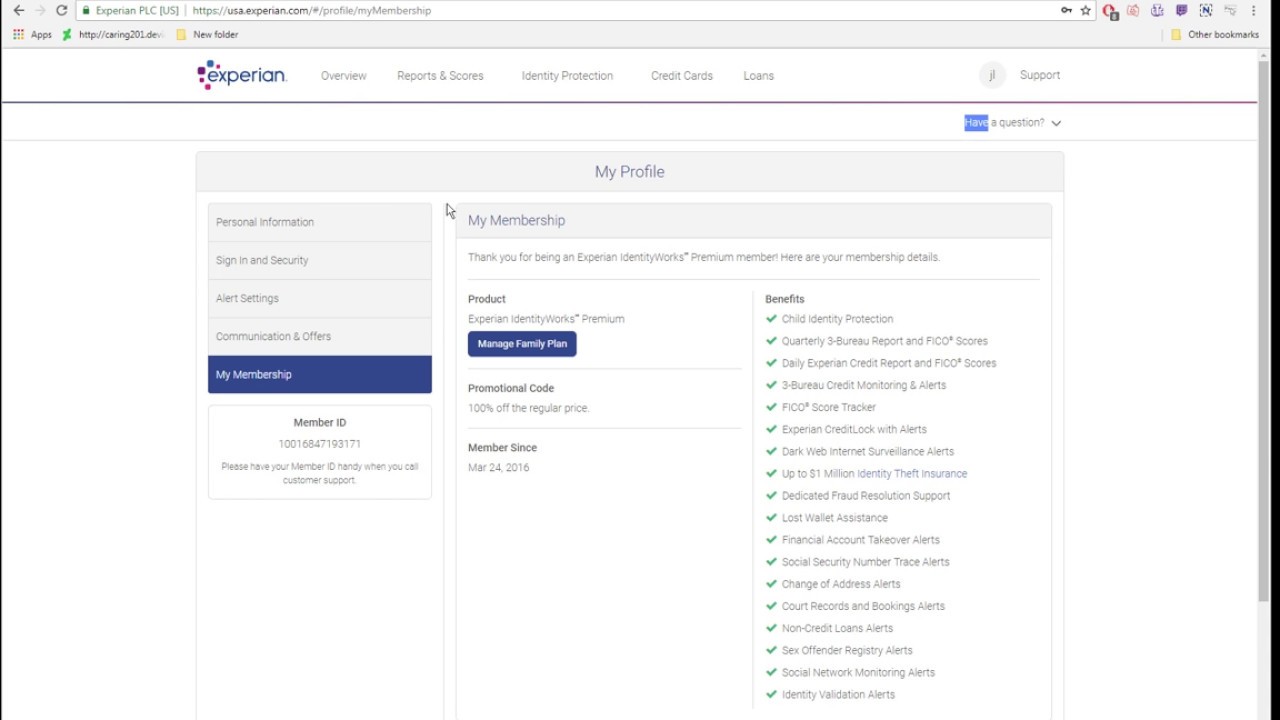
Task: Click the bookmark star in the address bar
Action: click(x=1085, y=10)
